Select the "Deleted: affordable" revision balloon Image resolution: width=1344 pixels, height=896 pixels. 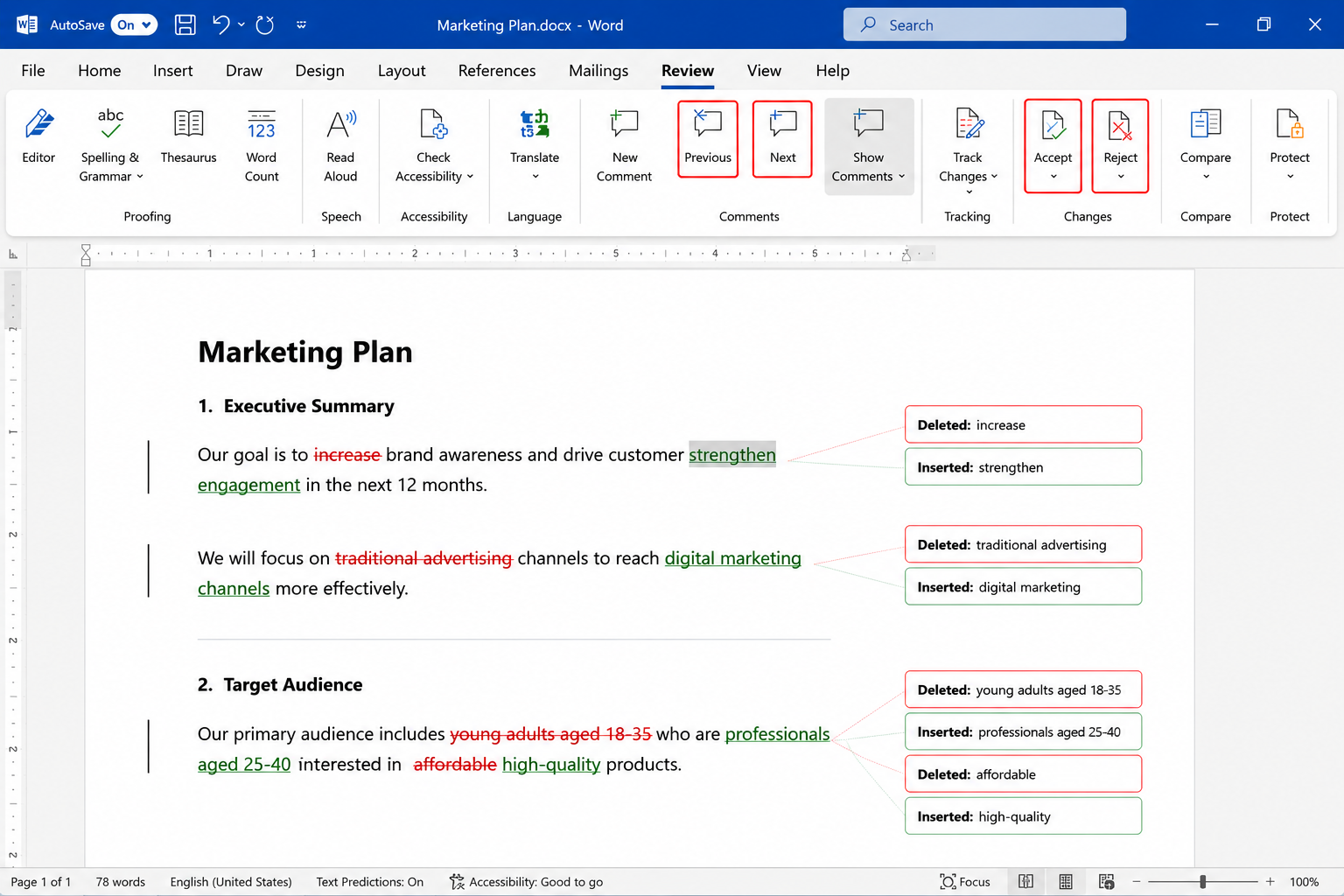1023,773
